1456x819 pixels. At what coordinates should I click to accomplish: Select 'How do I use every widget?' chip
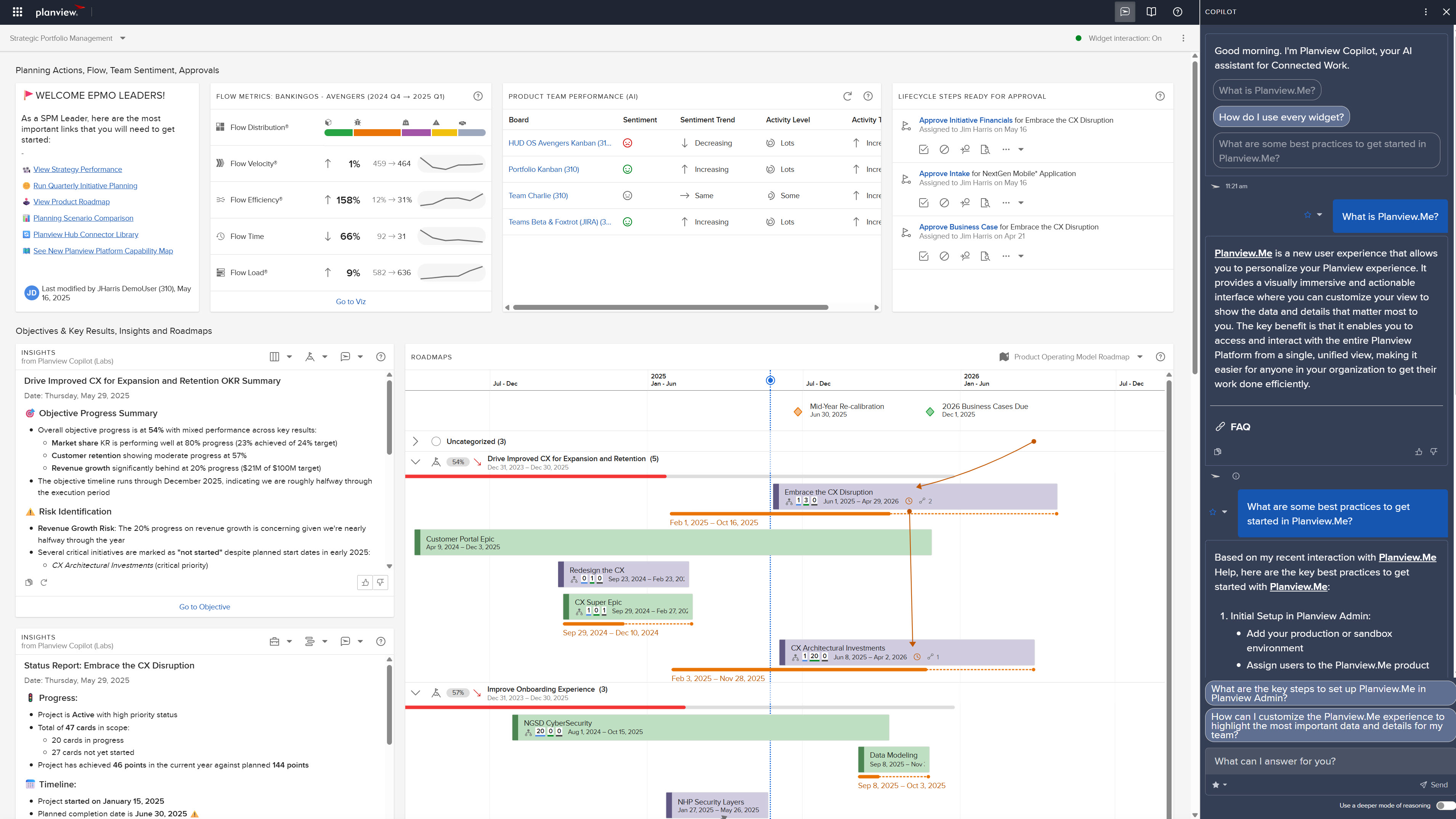1281,117
